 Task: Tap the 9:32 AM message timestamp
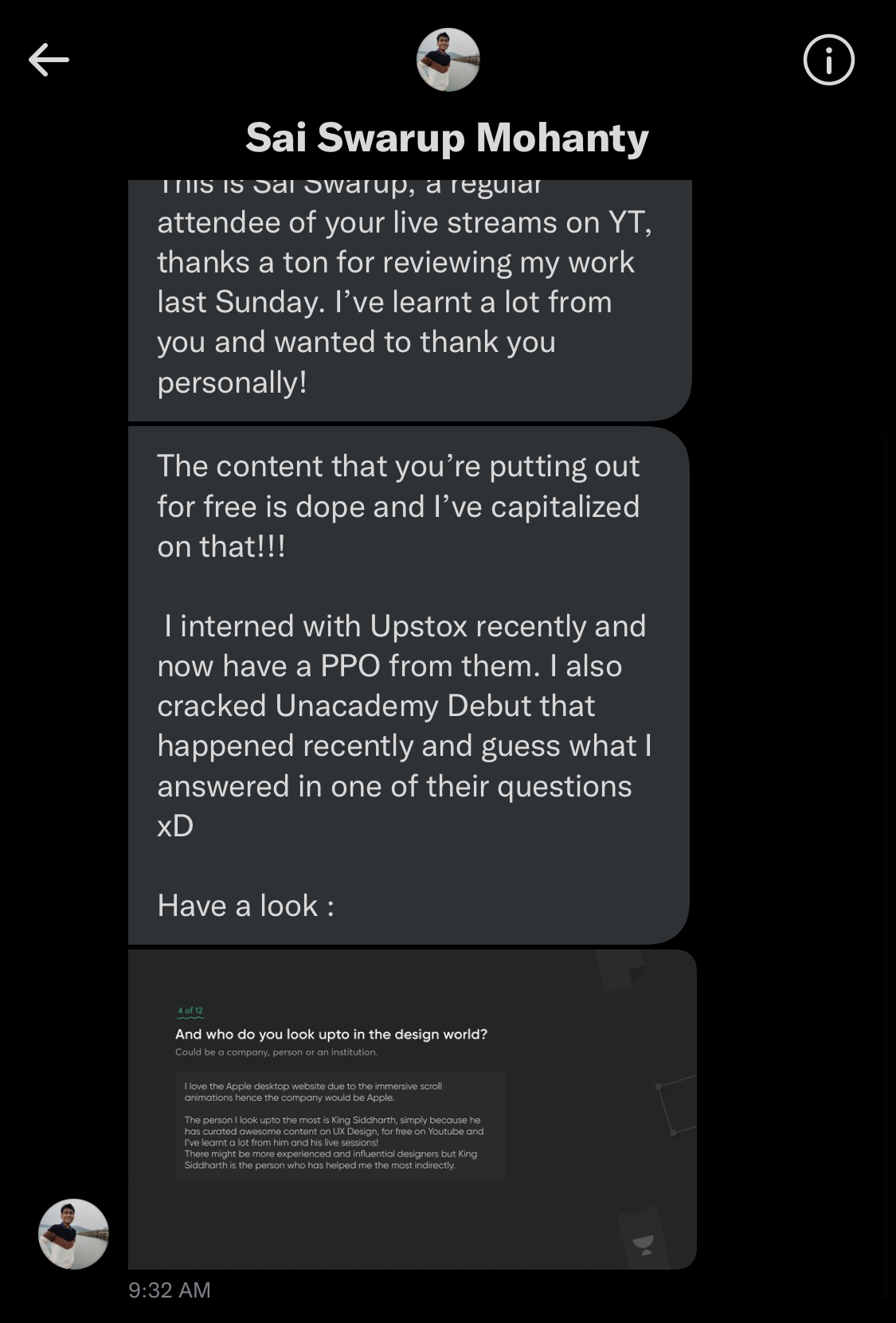click(170, 1290)
